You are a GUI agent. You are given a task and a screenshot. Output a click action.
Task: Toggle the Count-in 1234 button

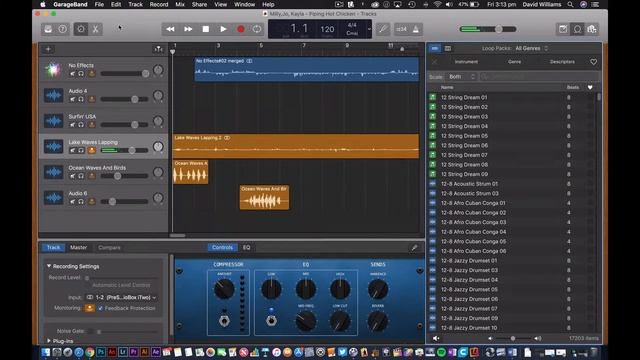tap(402, 29)
